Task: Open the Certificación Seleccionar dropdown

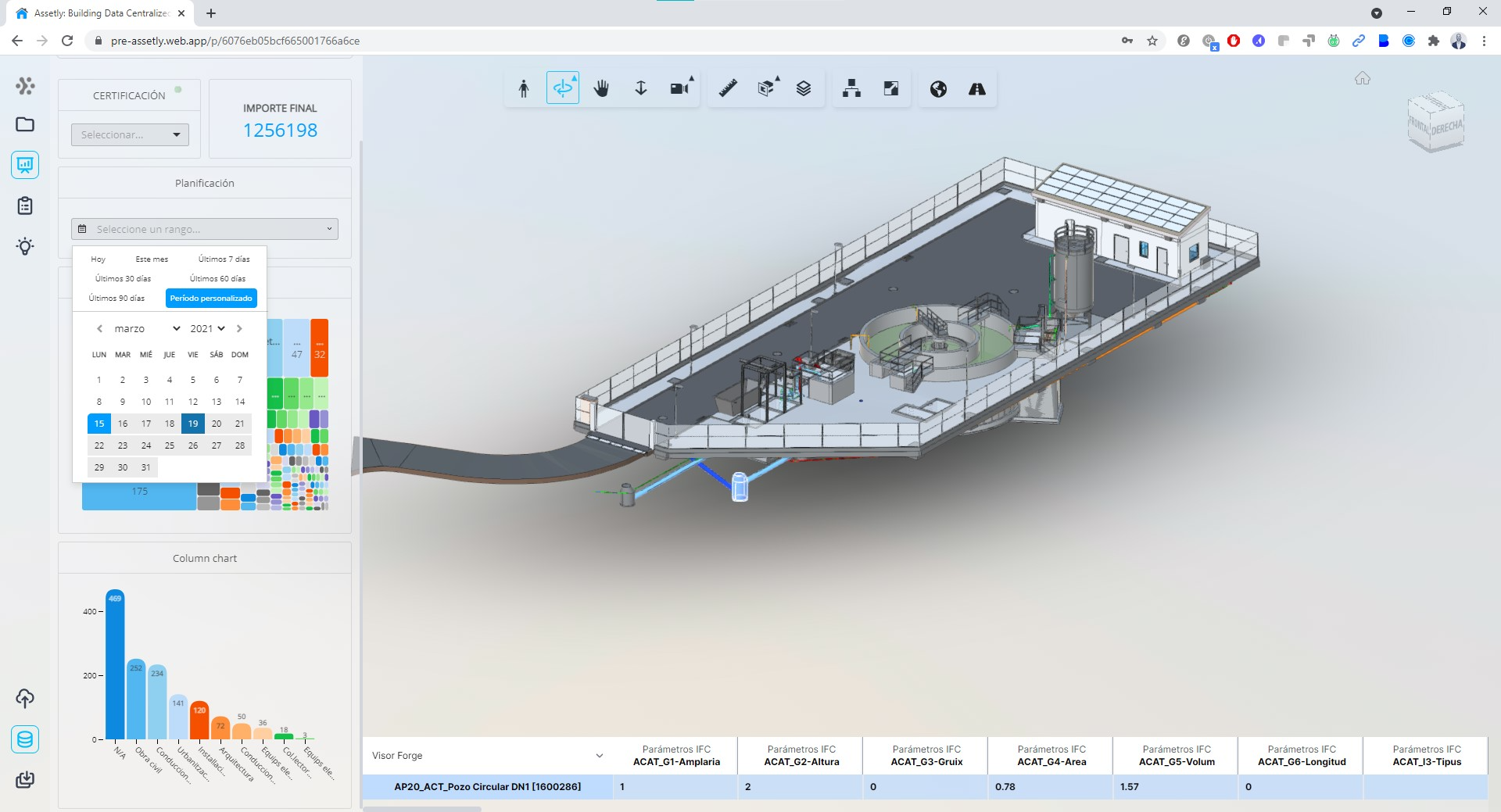Action: 130,135
